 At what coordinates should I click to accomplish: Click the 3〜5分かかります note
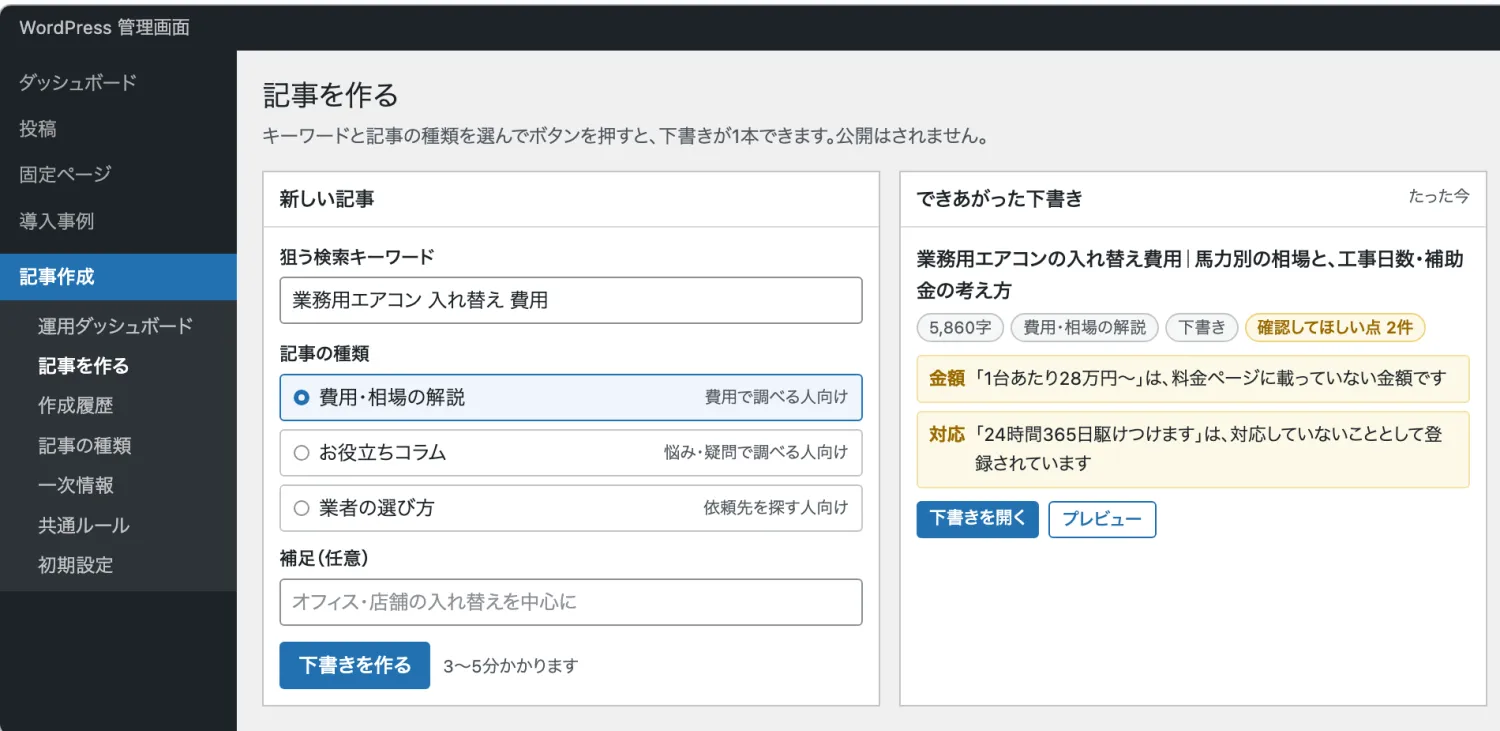point(511,666)
